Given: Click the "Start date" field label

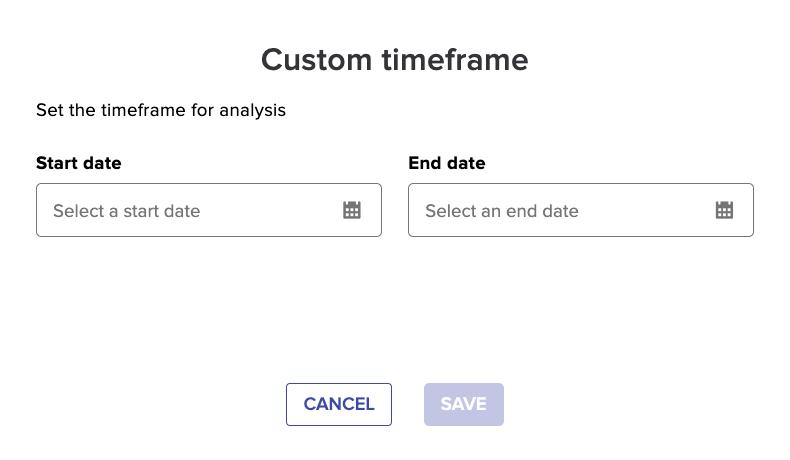Looking at the screenshot, I should tap(79, 163).
